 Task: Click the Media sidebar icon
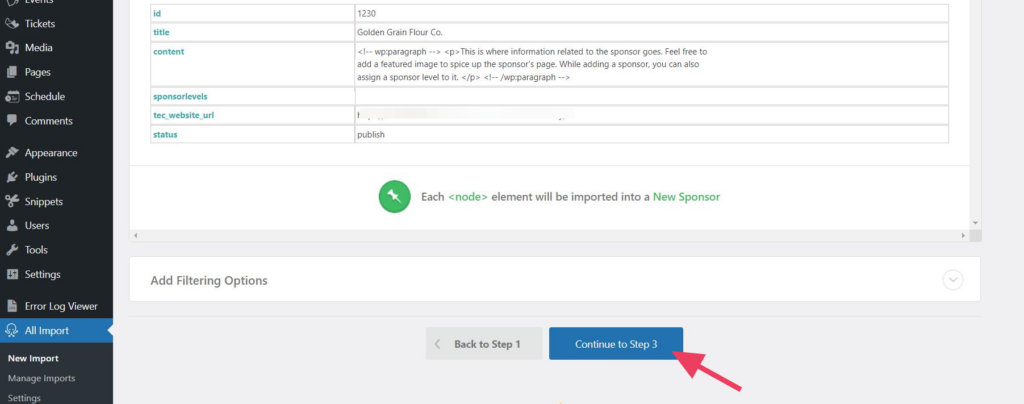click(12, 48)
